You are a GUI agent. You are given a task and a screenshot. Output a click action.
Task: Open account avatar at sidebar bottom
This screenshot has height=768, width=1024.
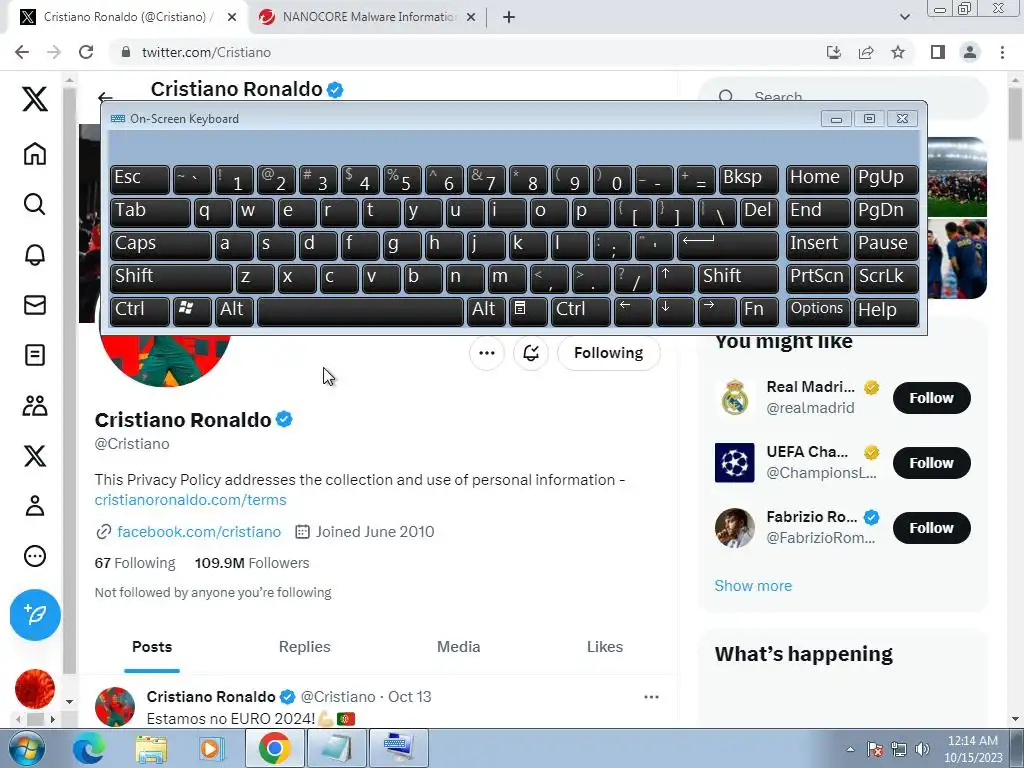[35, 689]
